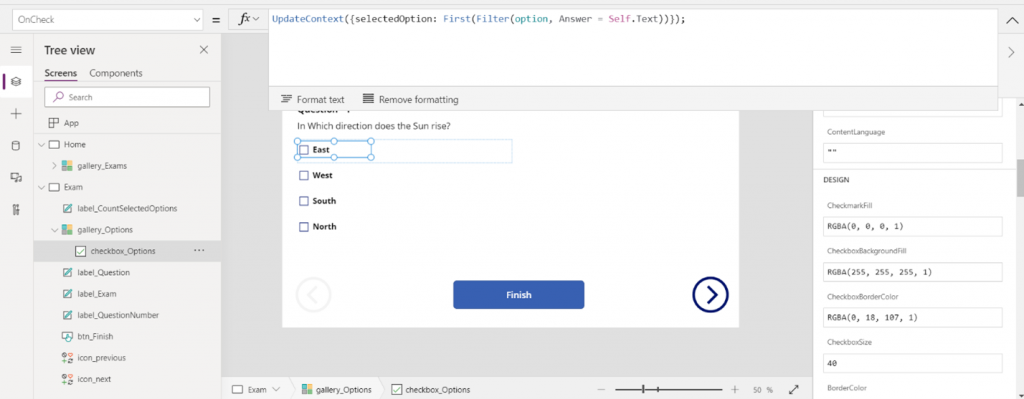Select label_CountSelectedOptions in tree
Image resolution: width=1024 pixels, height=399 pixels.
tap(127, 208)
